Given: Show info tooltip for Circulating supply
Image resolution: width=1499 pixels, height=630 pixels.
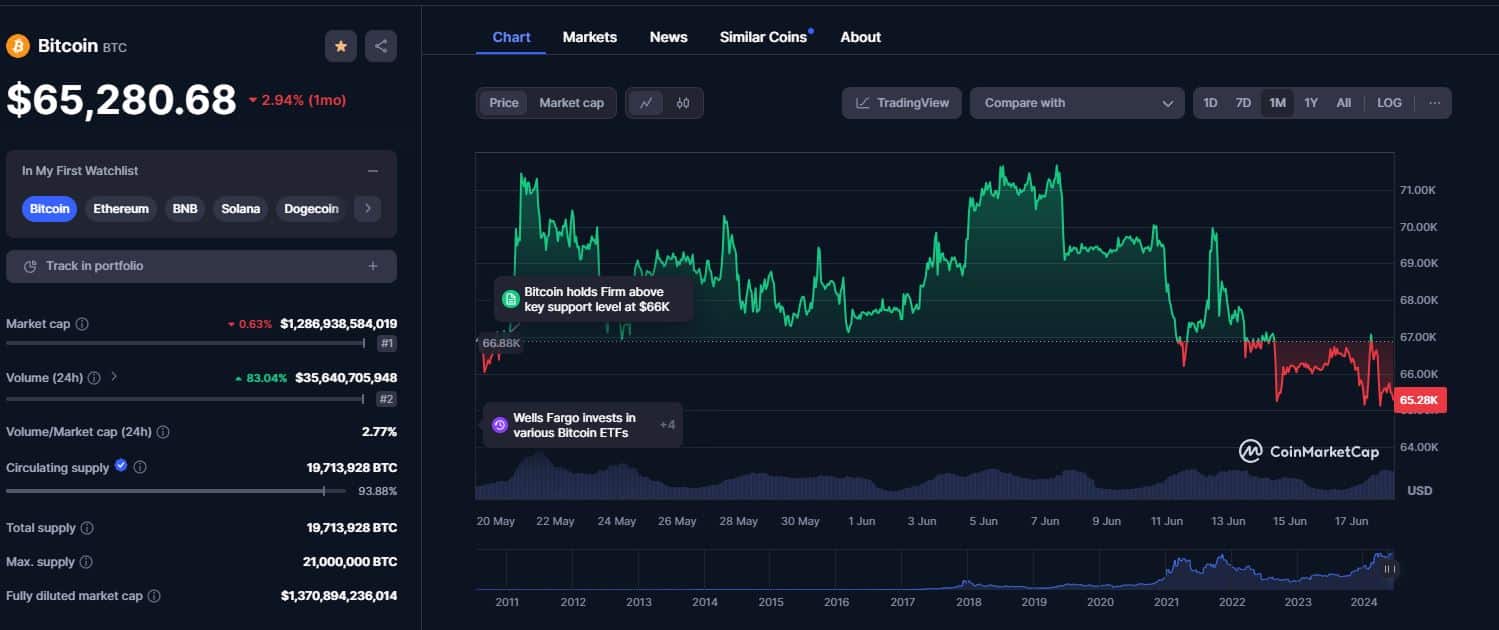Looking at the screenshot, I should tap(140, 467).
